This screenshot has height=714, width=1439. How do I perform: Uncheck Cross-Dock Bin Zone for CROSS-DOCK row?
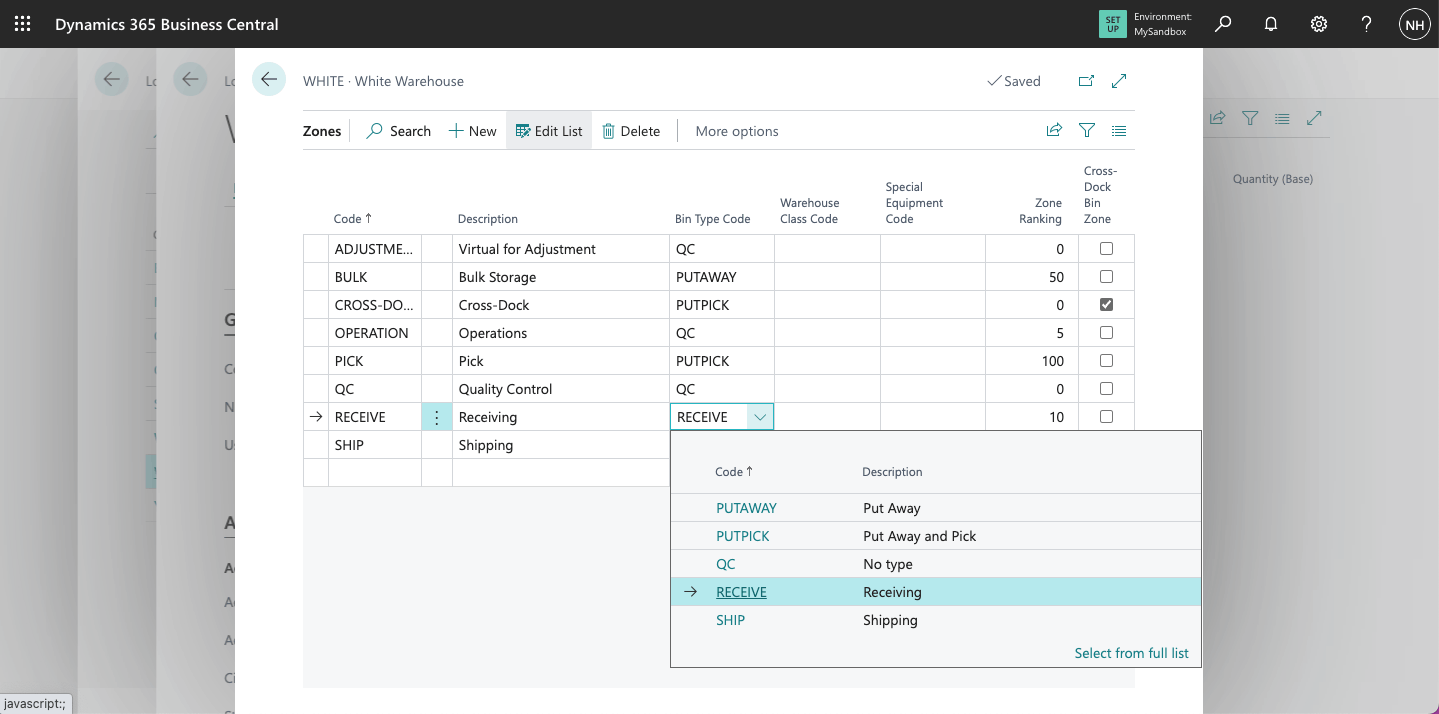point(1106,305)
